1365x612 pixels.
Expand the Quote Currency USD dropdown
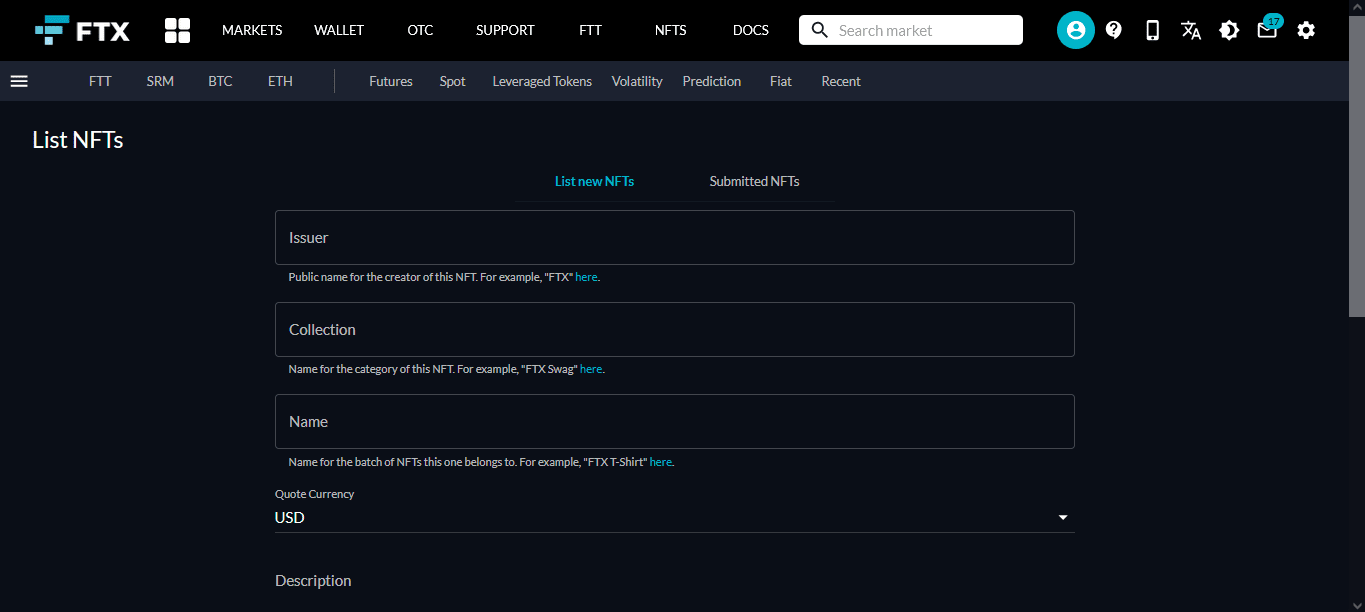point(675,518)
